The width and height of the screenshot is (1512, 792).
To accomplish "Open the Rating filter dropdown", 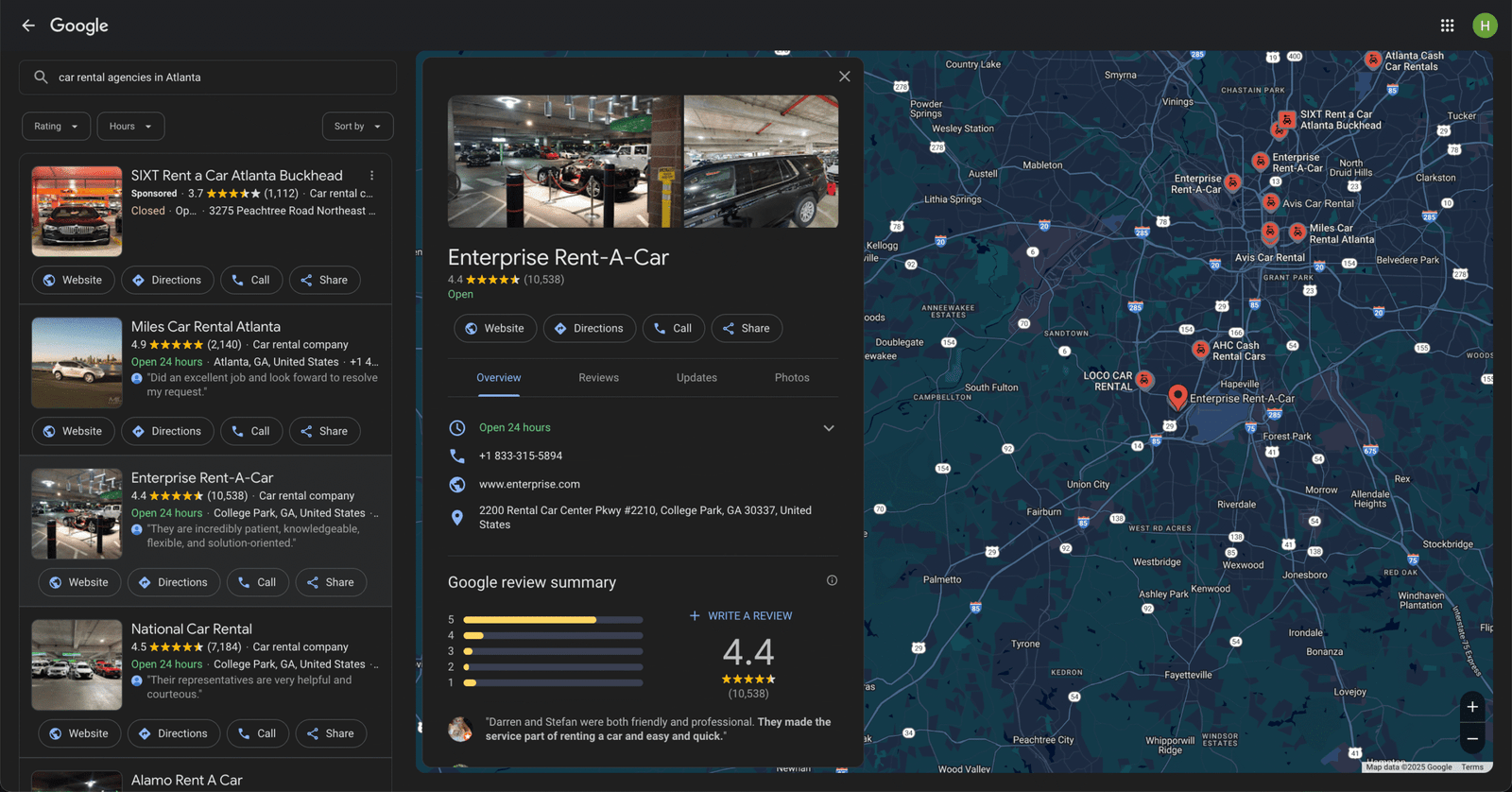I will pos(57,127).
